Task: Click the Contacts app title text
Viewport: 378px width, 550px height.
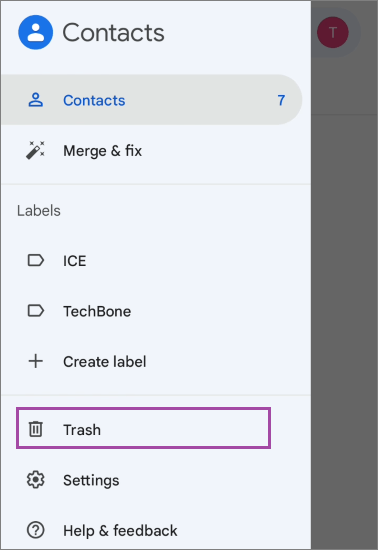Action: pyautogui.click(x=113, y=33)
